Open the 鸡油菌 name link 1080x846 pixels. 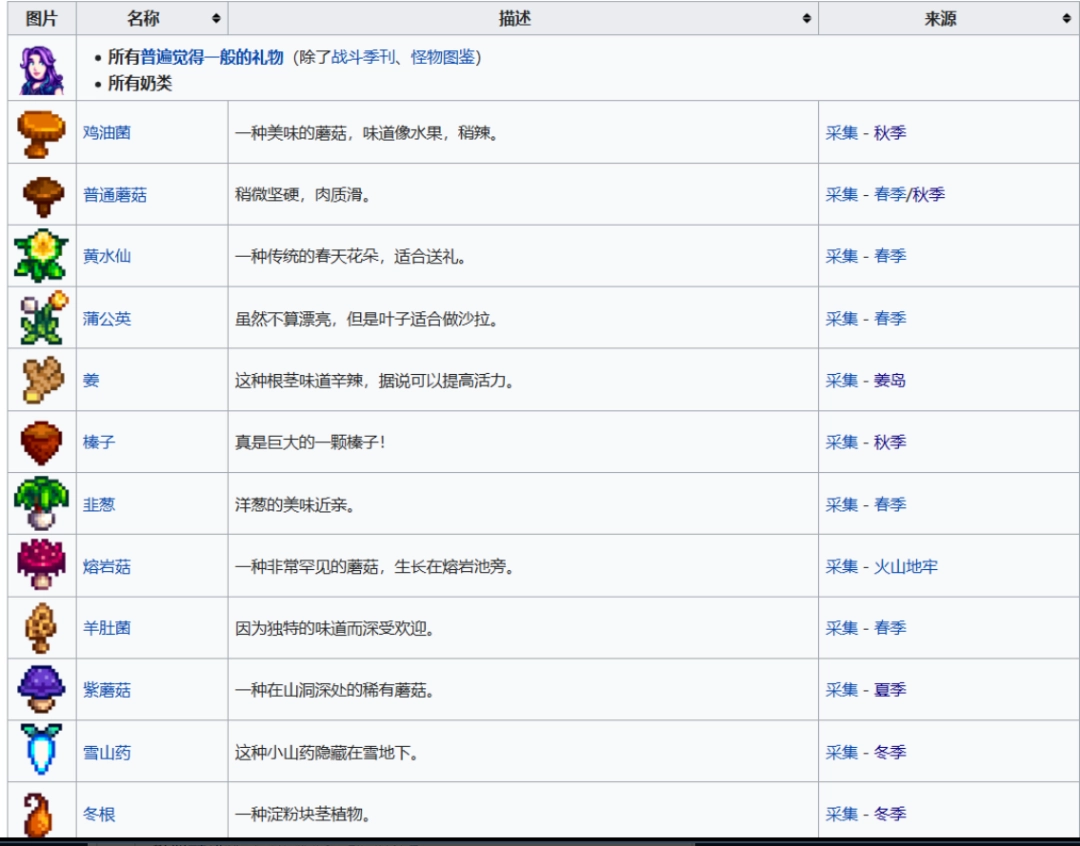click(107, 132)
